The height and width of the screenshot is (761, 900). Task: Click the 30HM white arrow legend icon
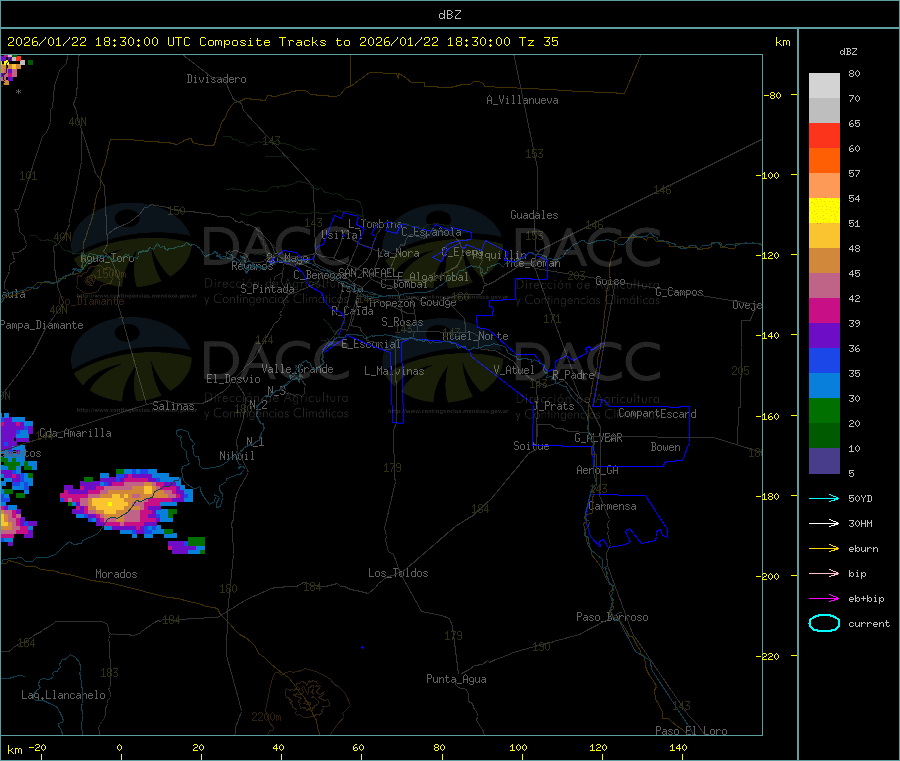824,523
